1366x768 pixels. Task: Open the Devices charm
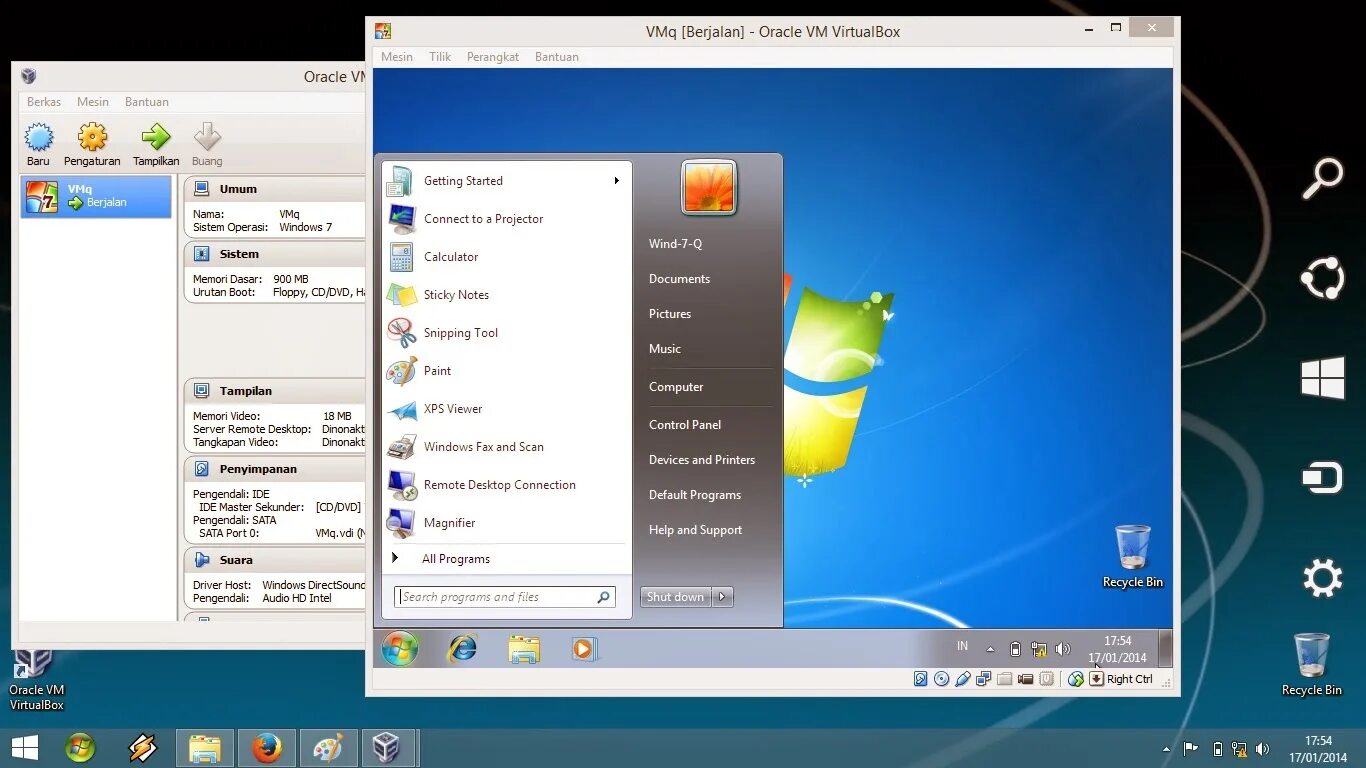click(1322, 478)
